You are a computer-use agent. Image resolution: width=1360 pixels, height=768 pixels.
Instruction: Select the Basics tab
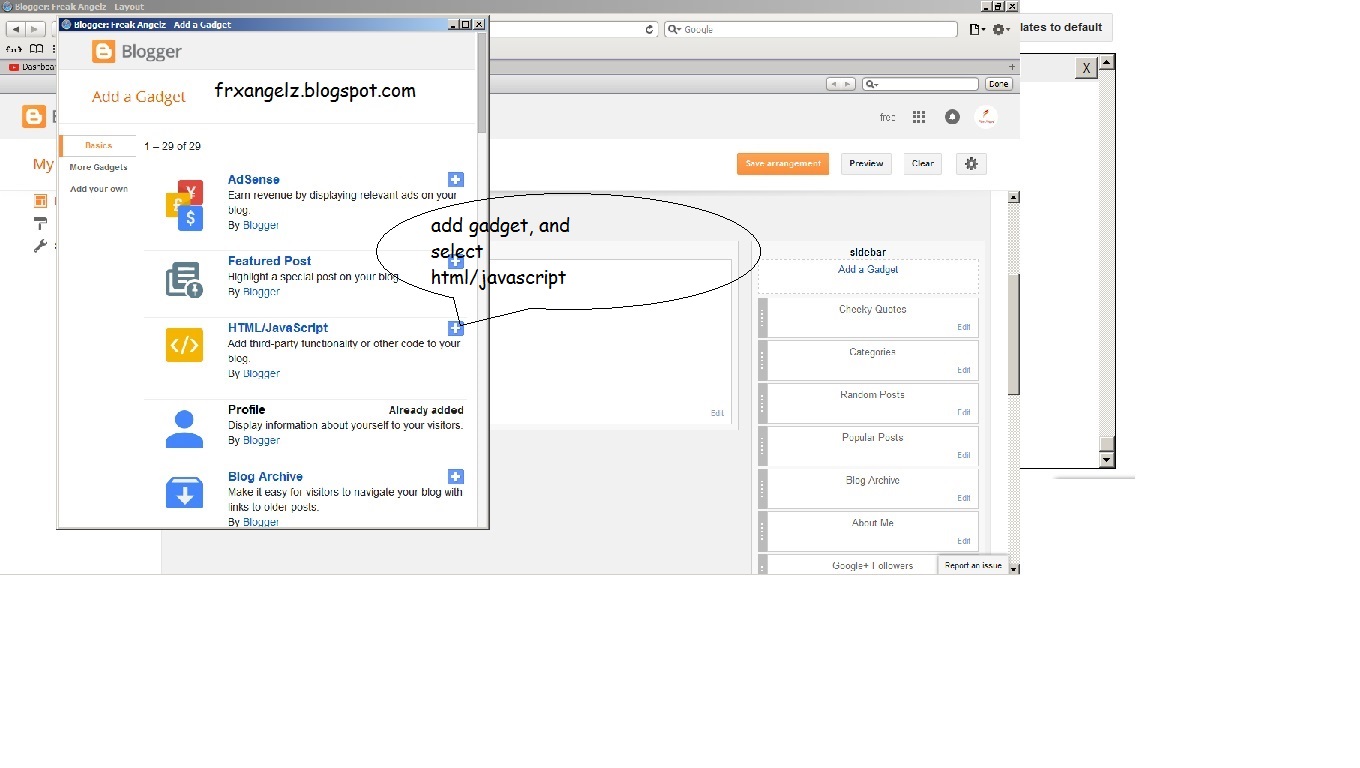(98, 146)
